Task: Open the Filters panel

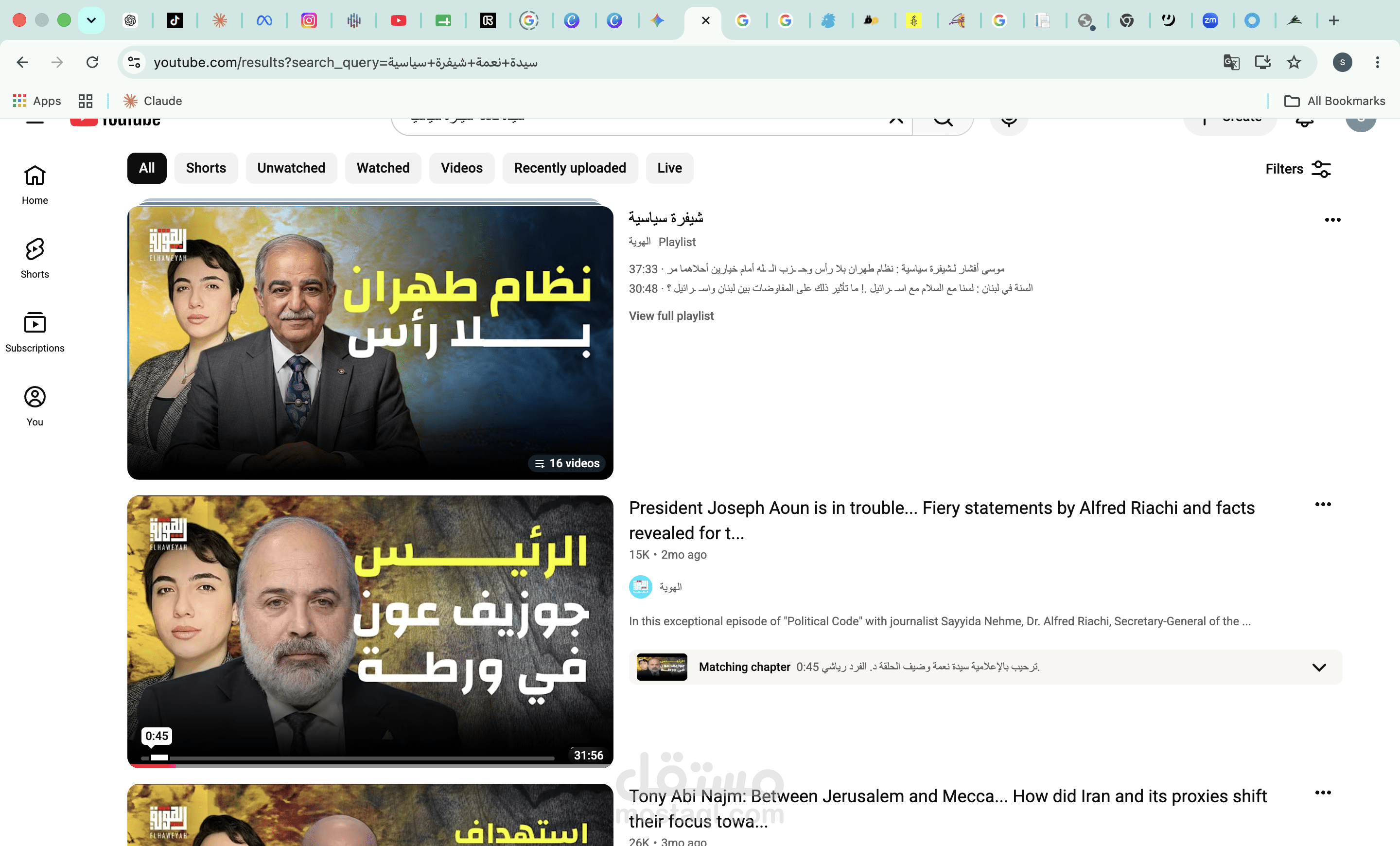Action: [x=1299, y=169]
